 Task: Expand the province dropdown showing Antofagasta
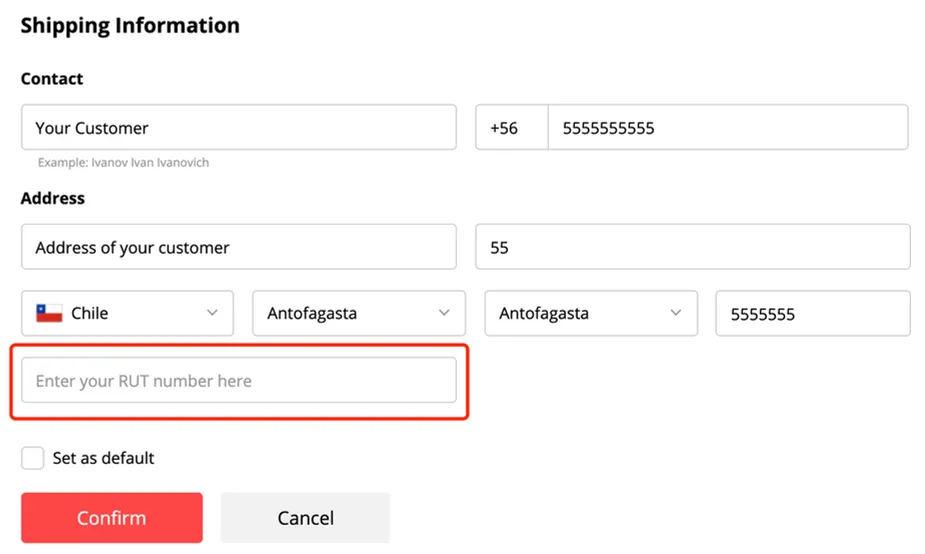click(359, 313)
